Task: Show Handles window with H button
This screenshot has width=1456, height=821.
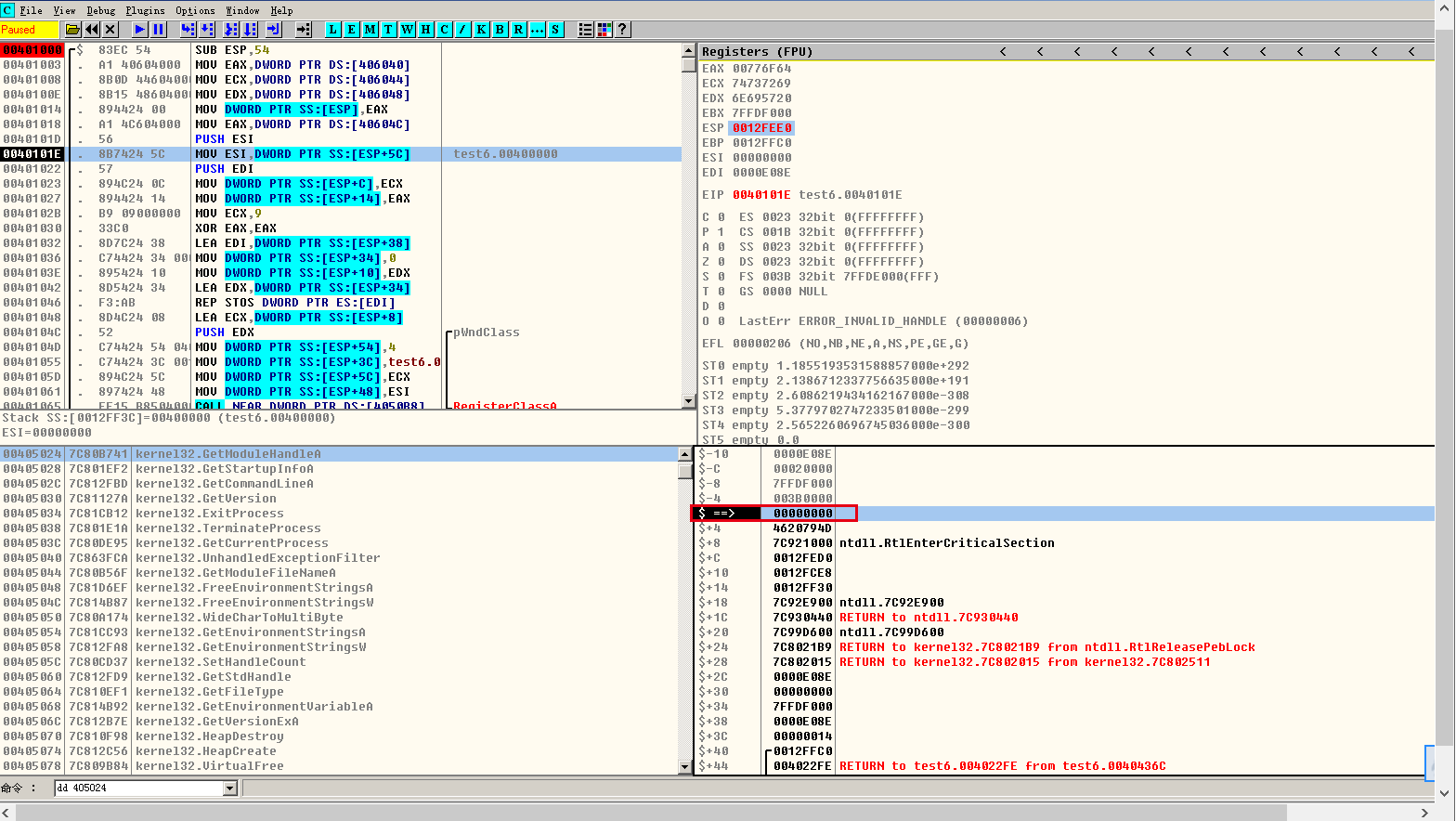Action: pyautogui.click(x=426, y=30)
